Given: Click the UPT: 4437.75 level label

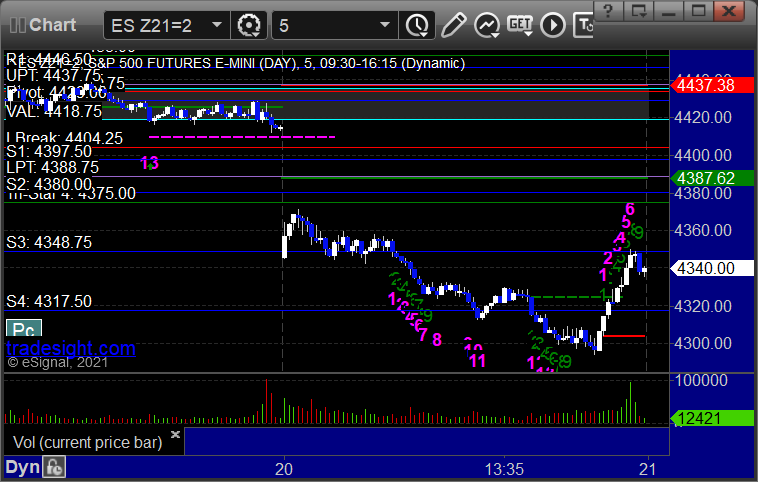Looking at the screenshot, I should [54, 75].
